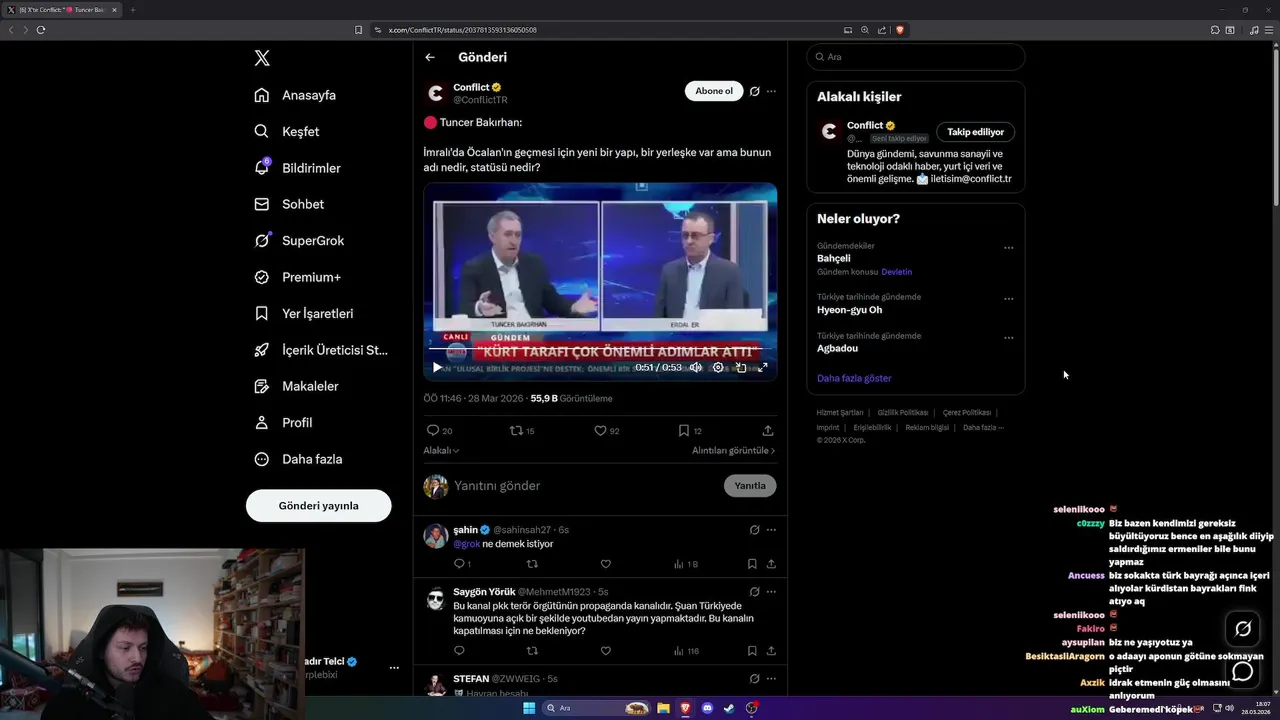Open İçerik Üreticisi studio in sidebar
Viewport: 1280px width, 720px height.
coord(320,350)
